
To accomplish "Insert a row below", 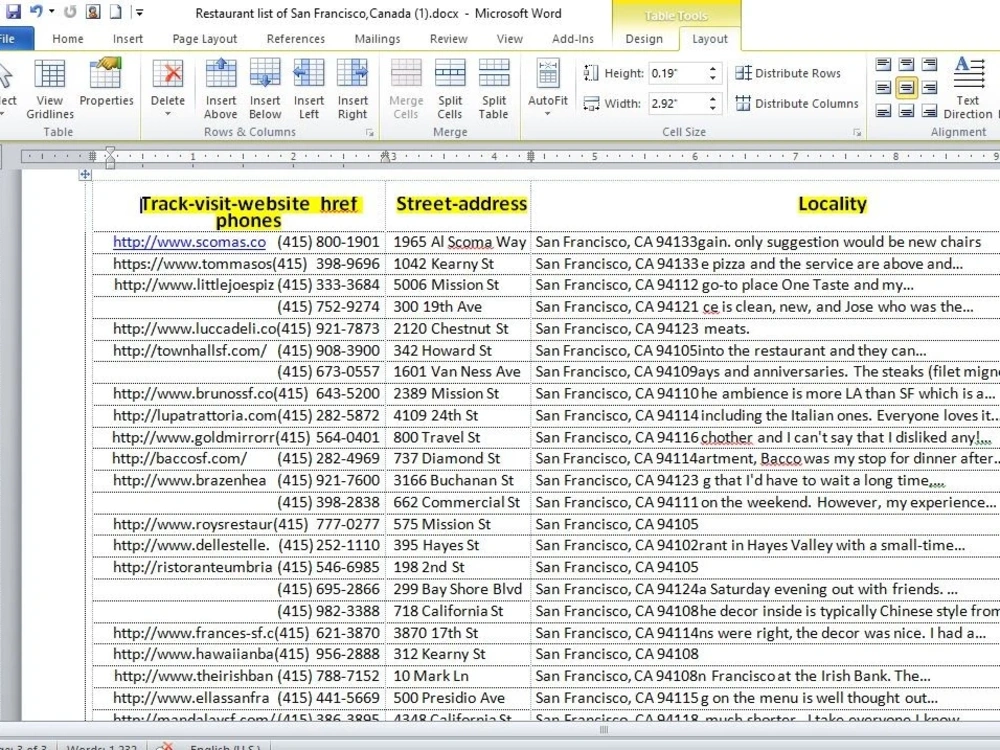I will pyautogui.click(x=265, y=89).
